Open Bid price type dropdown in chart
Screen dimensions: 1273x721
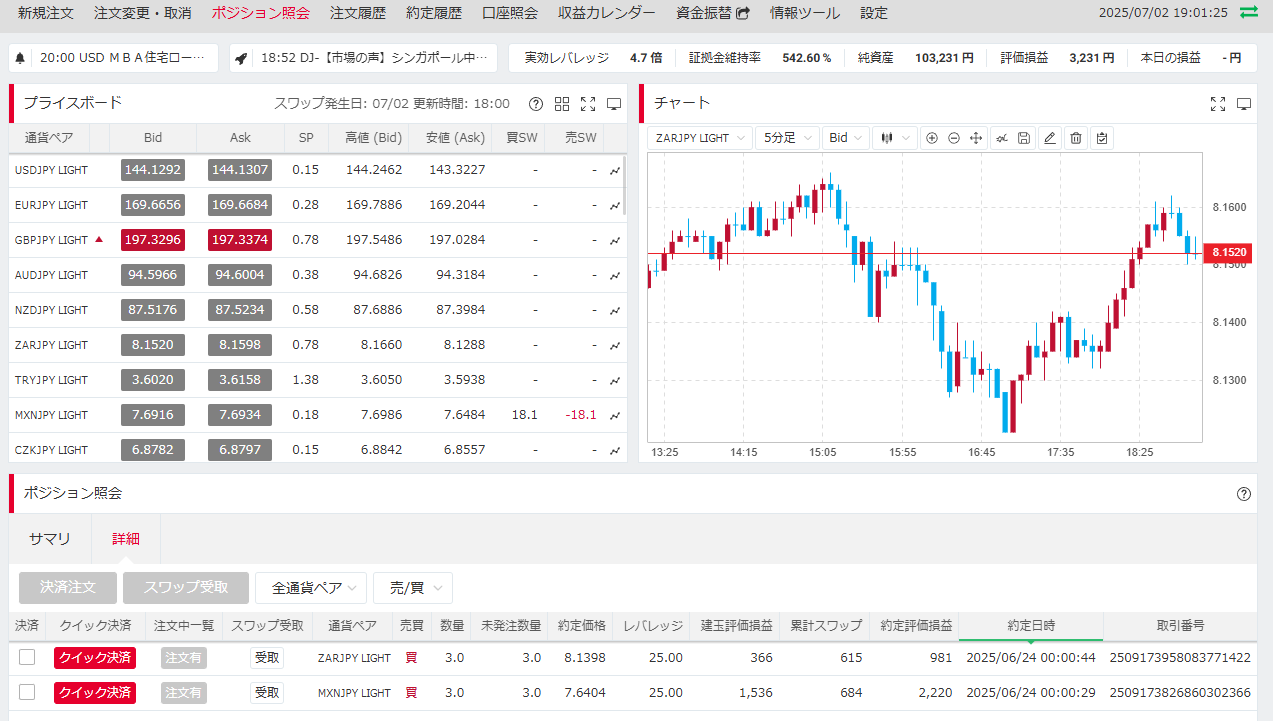845,138
